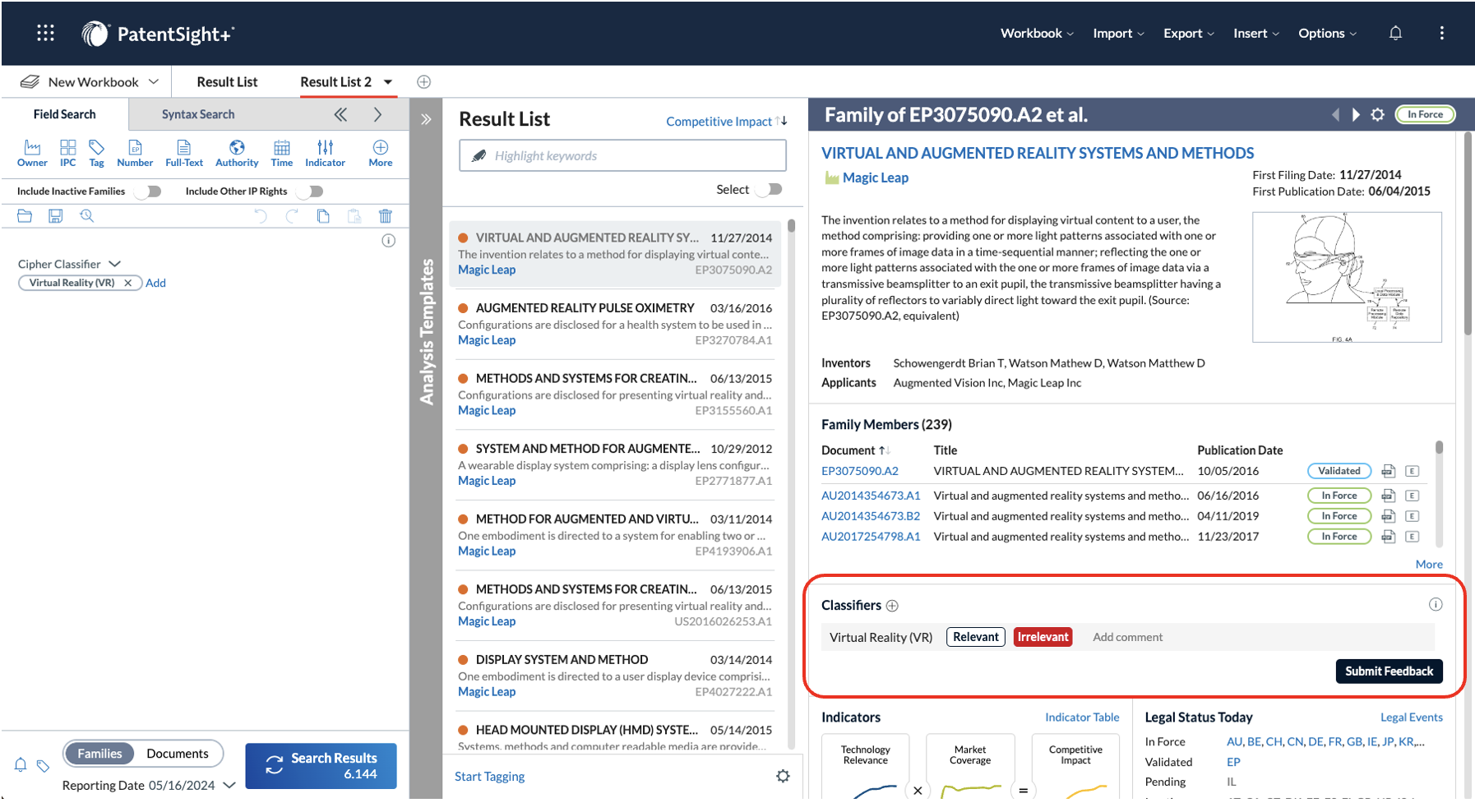Viewport: 1475px width, 812px height.
Task: Toggle the Select switch in Result List
Action: click(770, 189)
